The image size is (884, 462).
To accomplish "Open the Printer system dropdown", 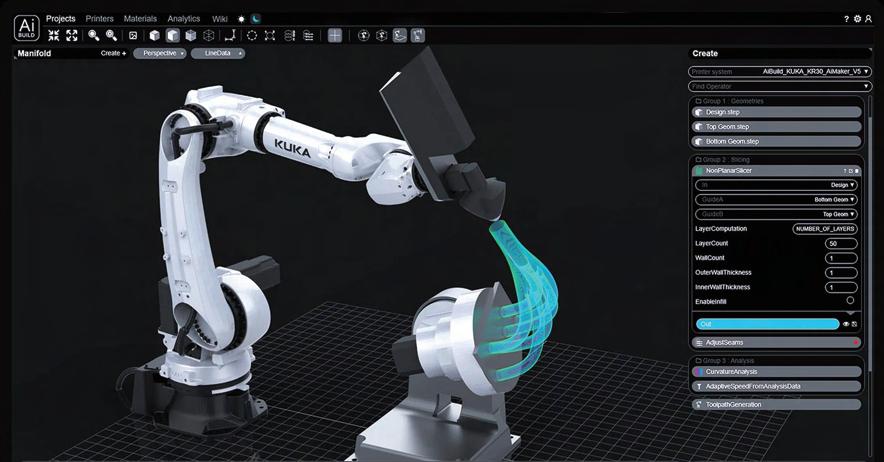I will [x=780, y=72].
